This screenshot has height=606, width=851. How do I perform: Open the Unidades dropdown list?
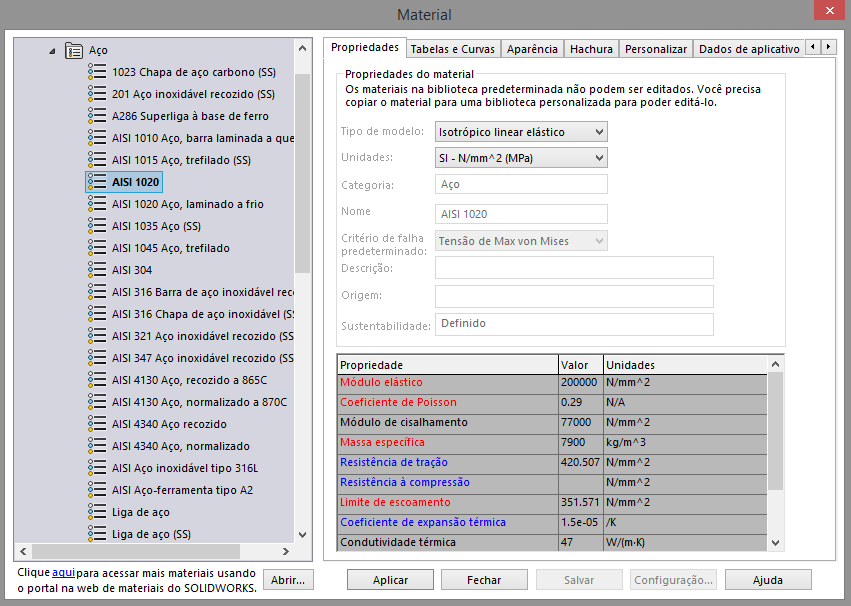coord(521,158)
